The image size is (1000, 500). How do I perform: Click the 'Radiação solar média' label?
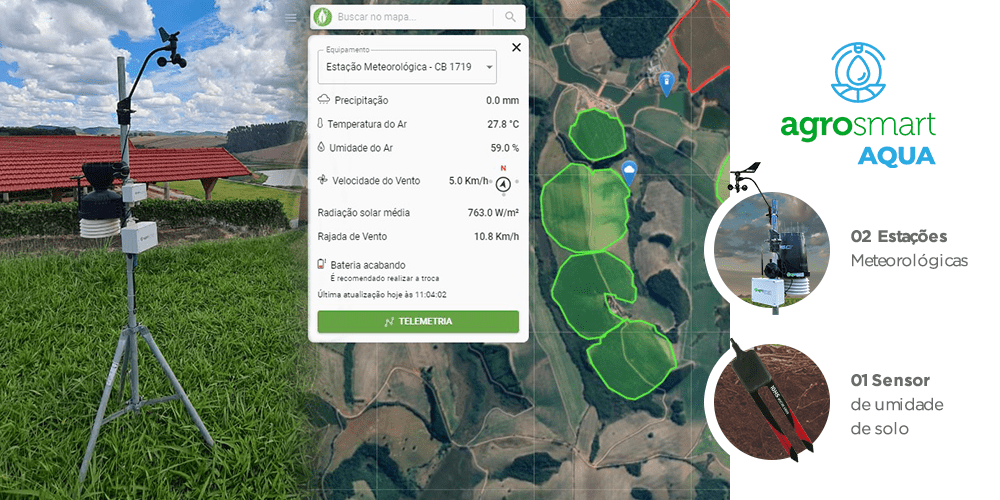point(364,212)
